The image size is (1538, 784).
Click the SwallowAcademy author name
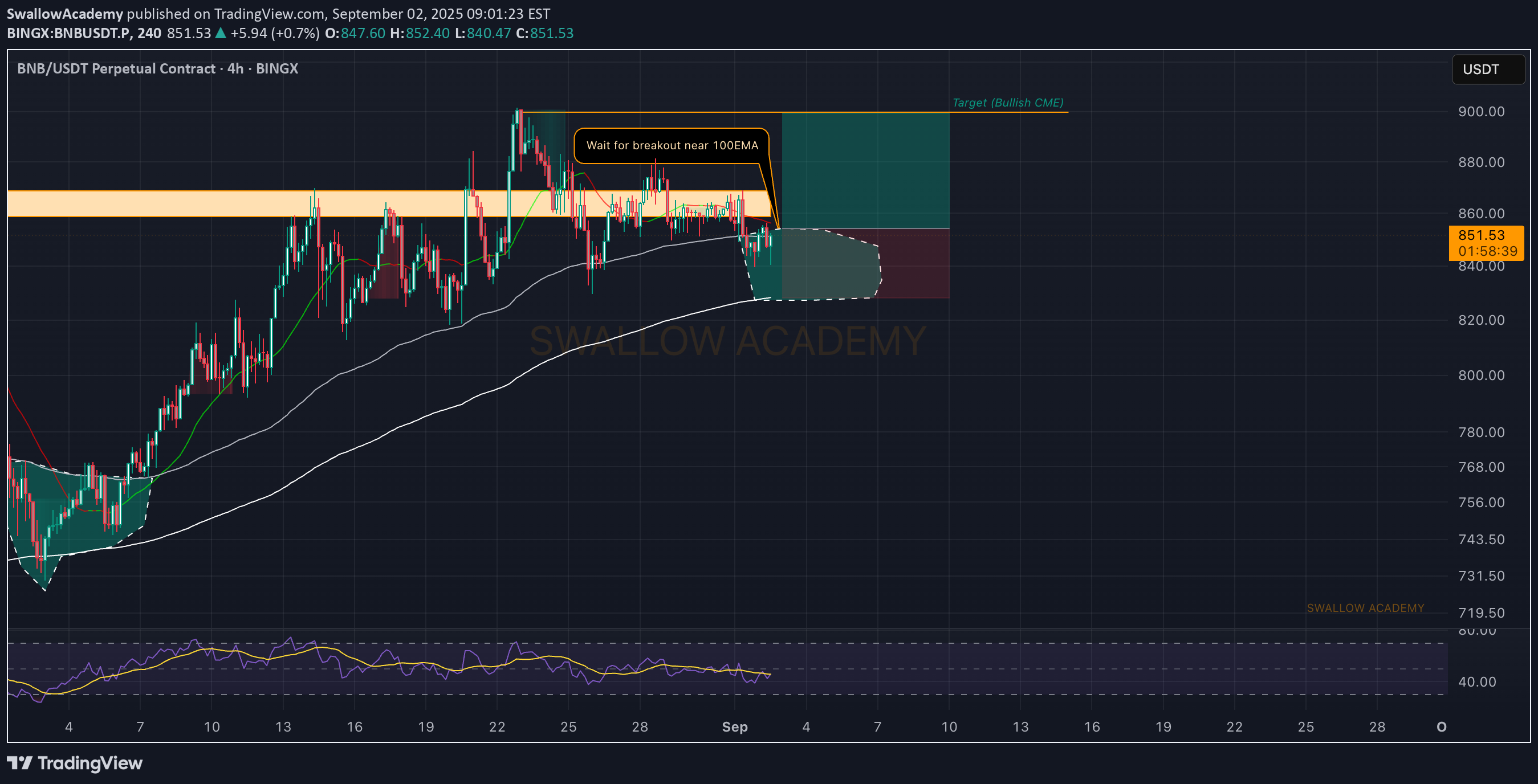pos(64,13)
